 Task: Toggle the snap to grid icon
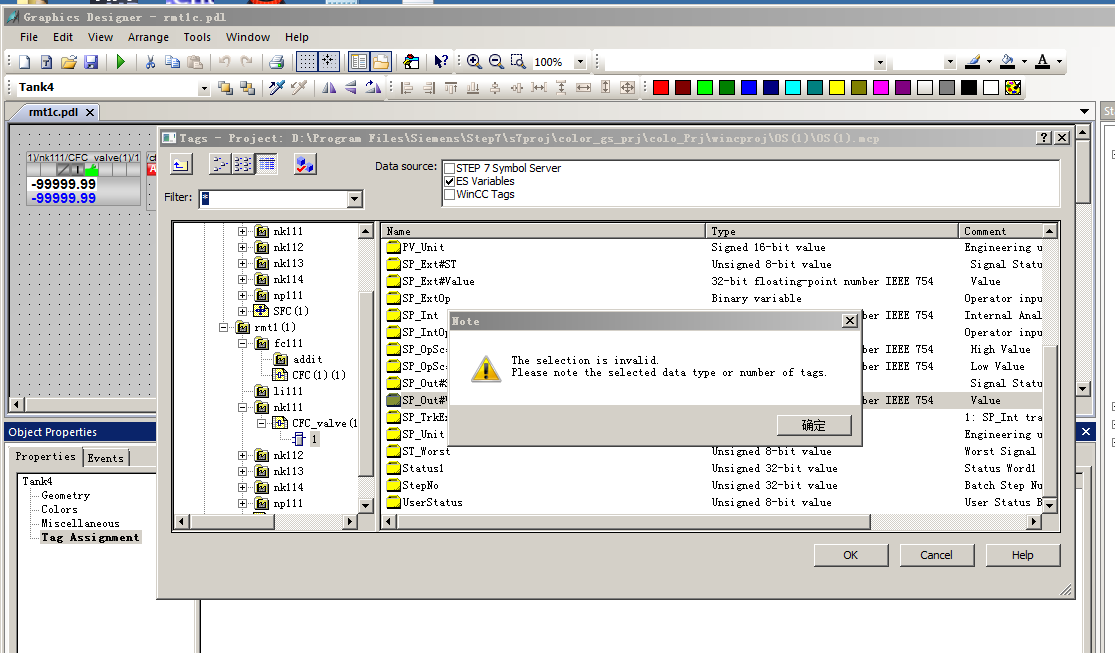[x=329, y=62]
